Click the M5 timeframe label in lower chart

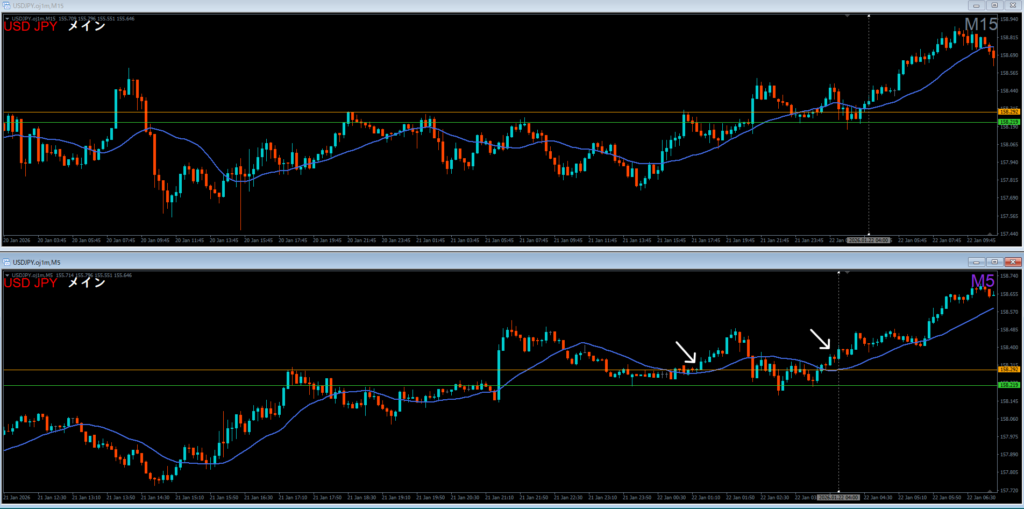(x=983, y=281)
